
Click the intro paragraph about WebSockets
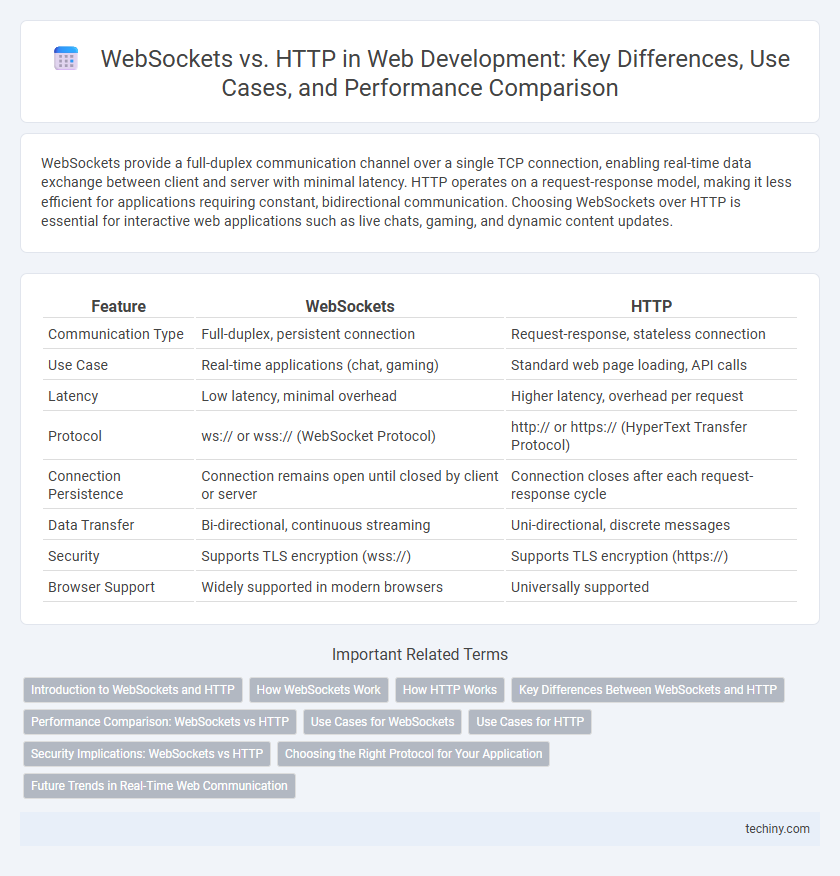tap(416, 192)
